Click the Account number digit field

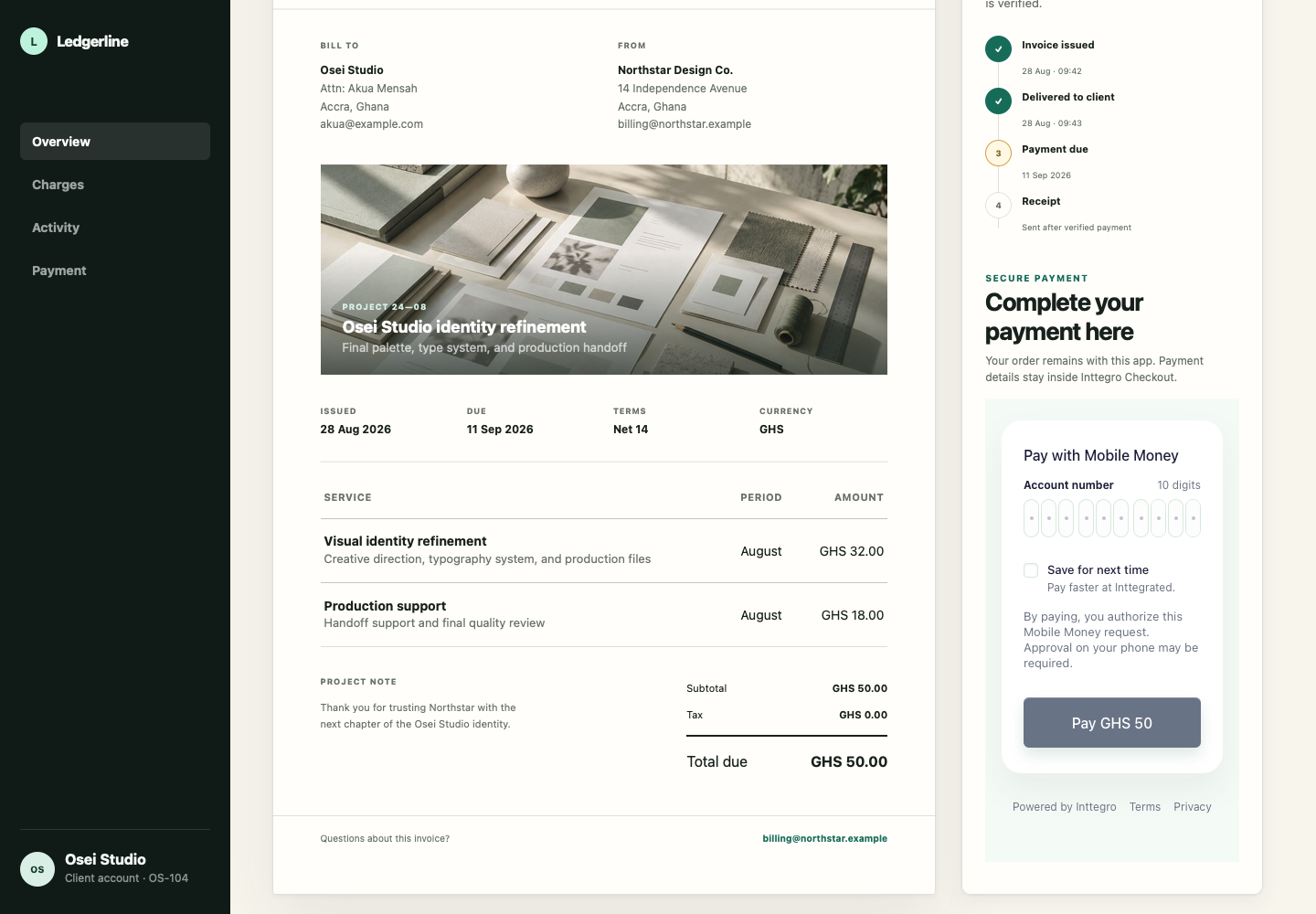click(1112, 518)
